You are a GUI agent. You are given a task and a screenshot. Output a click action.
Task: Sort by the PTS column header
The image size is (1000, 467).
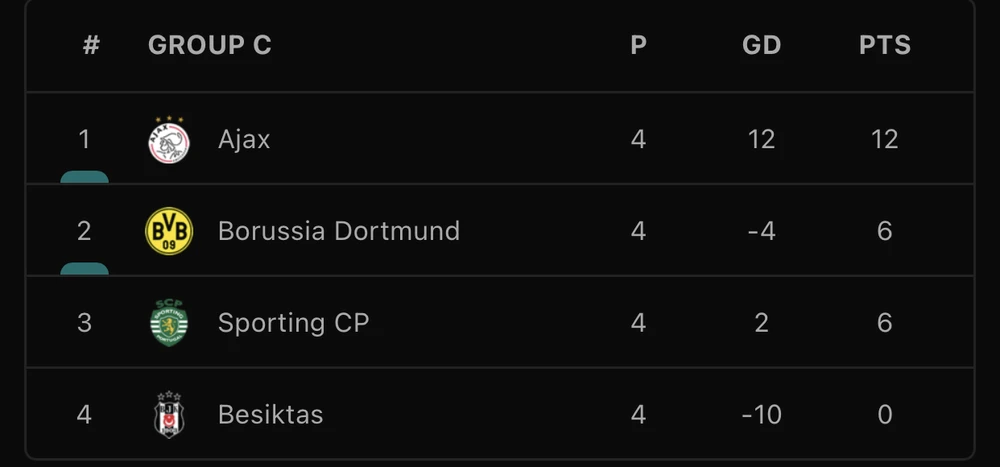[884, 45]
